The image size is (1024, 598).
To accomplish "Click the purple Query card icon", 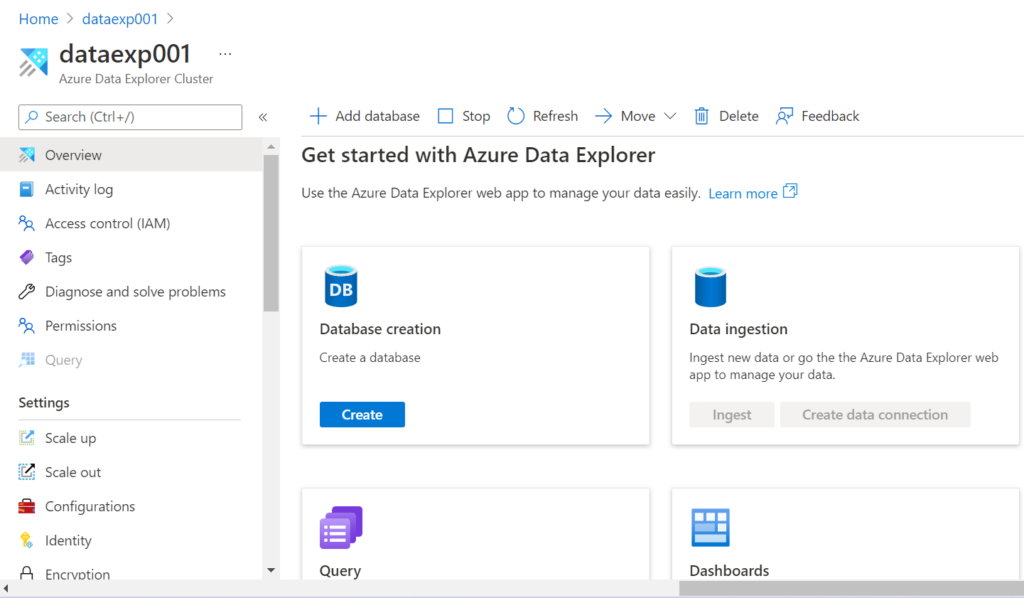I will [x=340, y=528].
